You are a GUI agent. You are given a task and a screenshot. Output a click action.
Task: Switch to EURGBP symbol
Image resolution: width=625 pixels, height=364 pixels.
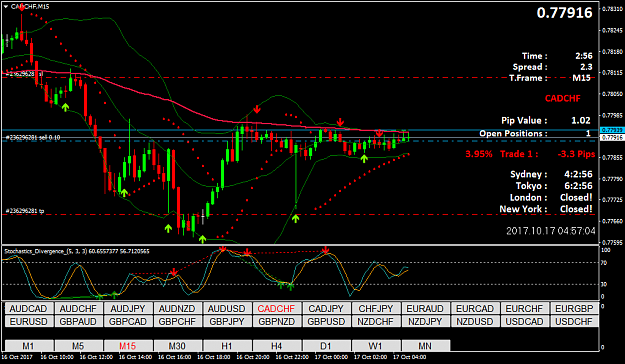click(x=574, y=309)
